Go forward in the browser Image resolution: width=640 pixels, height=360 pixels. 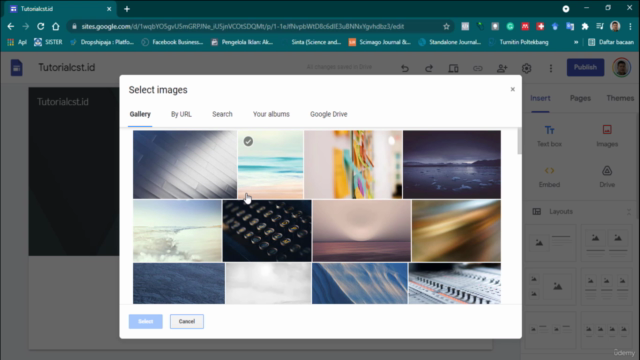(25, 27)
